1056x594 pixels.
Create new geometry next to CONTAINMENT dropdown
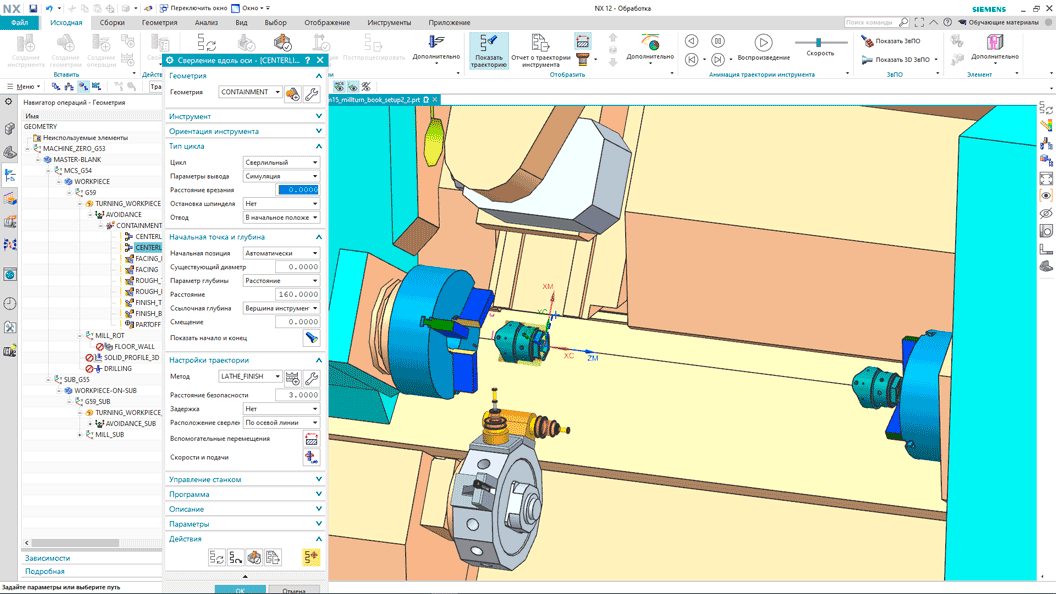292,94
